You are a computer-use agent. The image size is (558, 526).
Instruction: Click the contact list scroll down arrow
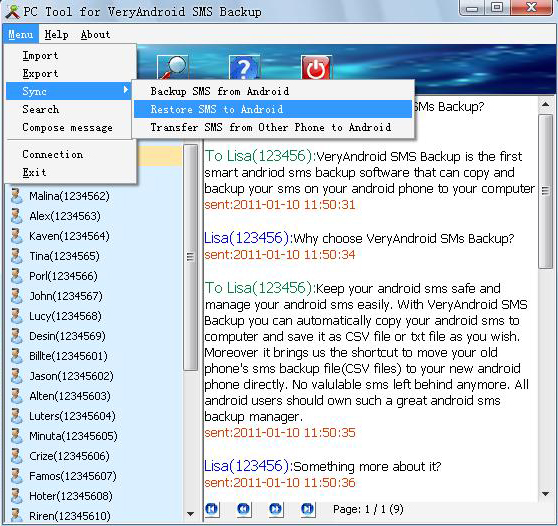tap(190, 514)
